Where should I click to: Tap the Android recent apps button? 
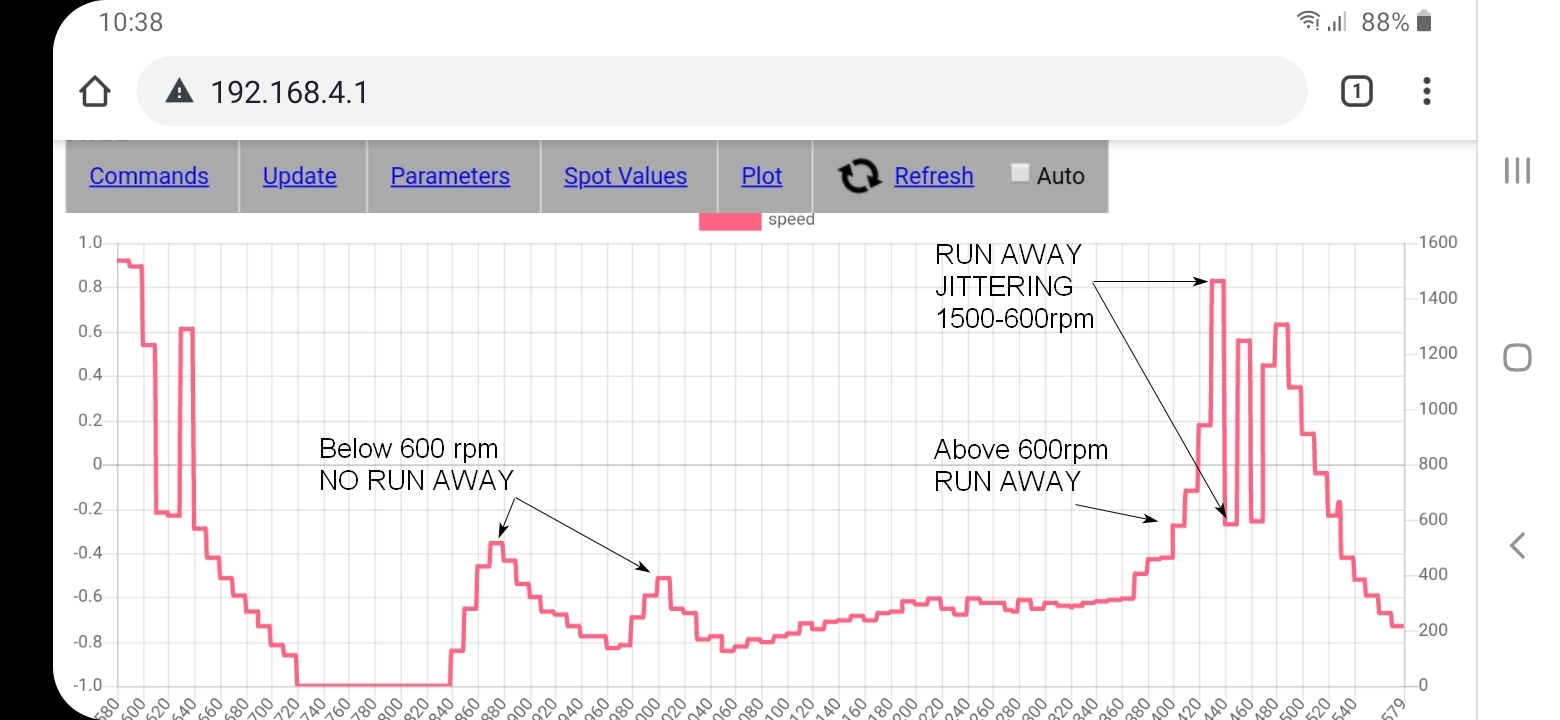[x=1517, y=170]
